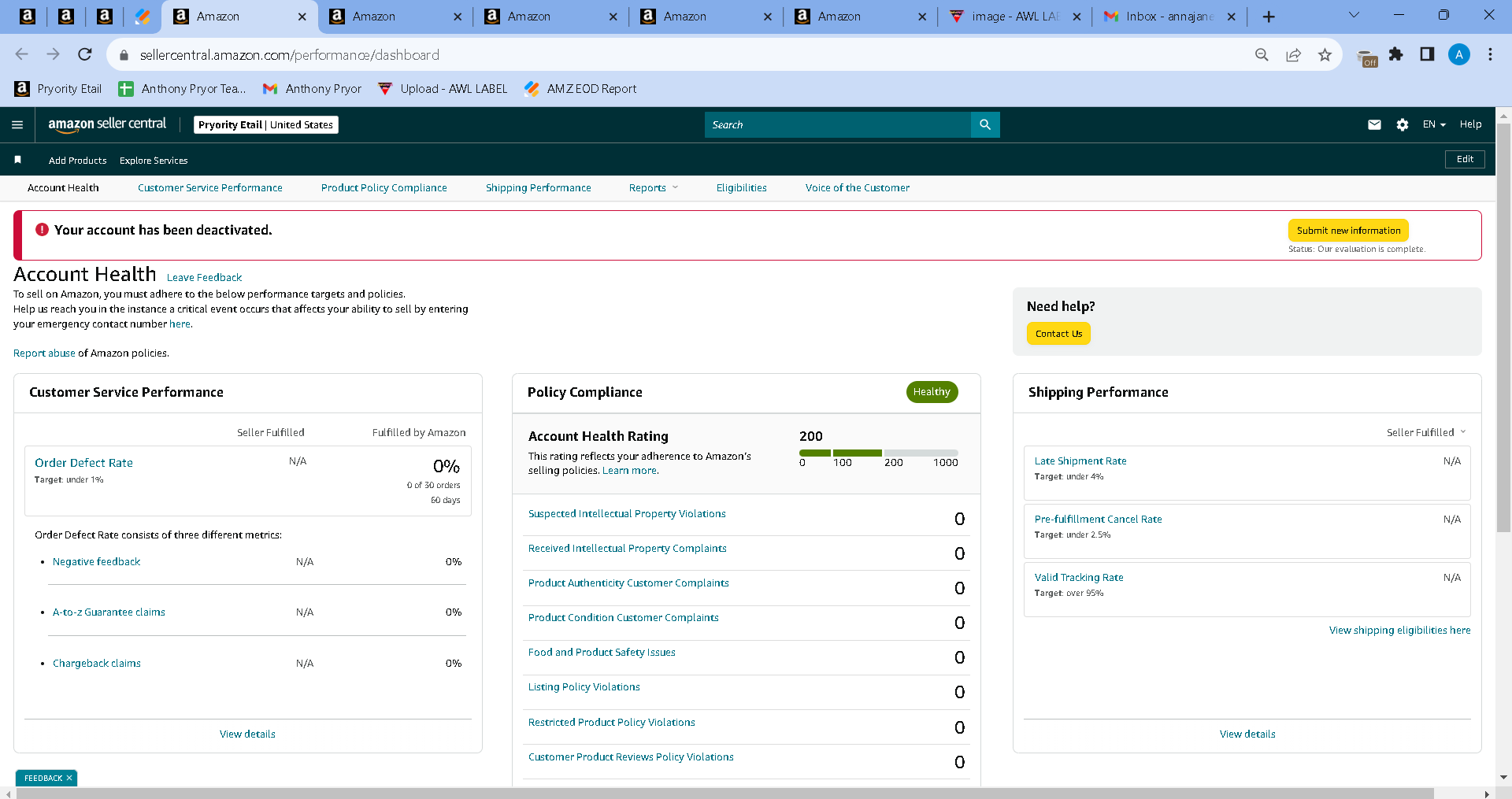The width and height of the screenshot is (1512, 799).
Task: Open the Order Defect Rate link
Action: click(x=83, y=463)
